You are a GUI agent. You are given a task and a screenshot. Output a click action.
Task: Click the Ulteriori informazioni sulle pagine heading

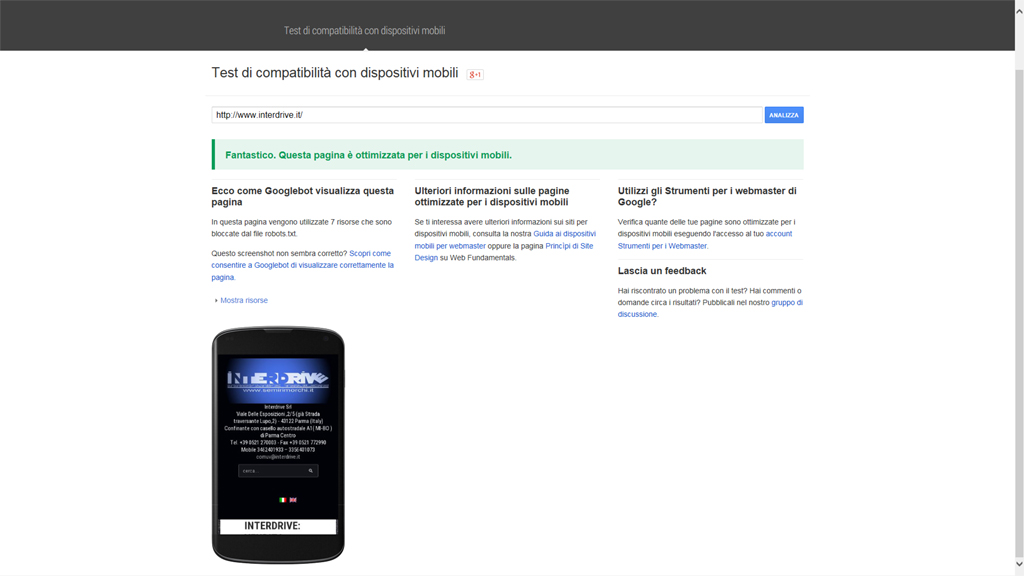492,197
